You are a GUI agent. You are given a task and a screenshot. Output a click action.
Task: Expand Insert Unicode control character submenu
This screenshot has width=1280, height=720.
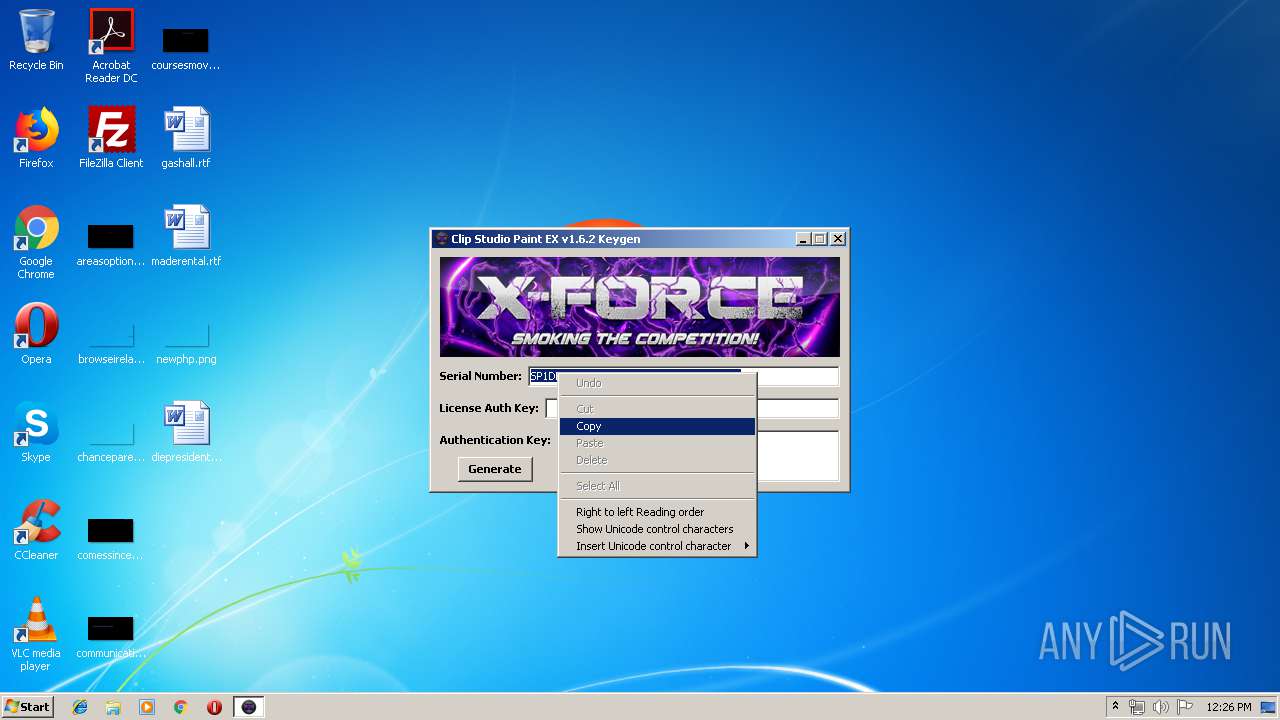(x=656, y=546)
